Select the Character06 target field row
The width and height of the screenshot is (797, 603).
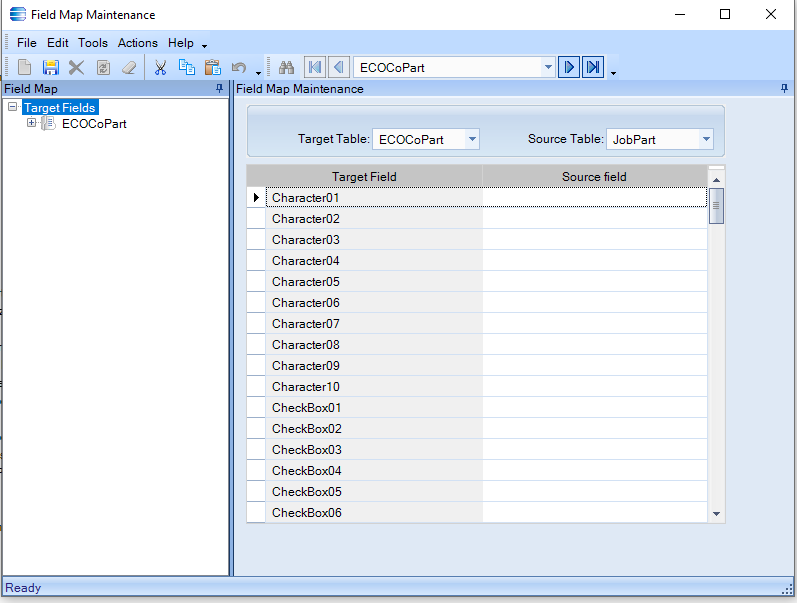tap(374, 303)
